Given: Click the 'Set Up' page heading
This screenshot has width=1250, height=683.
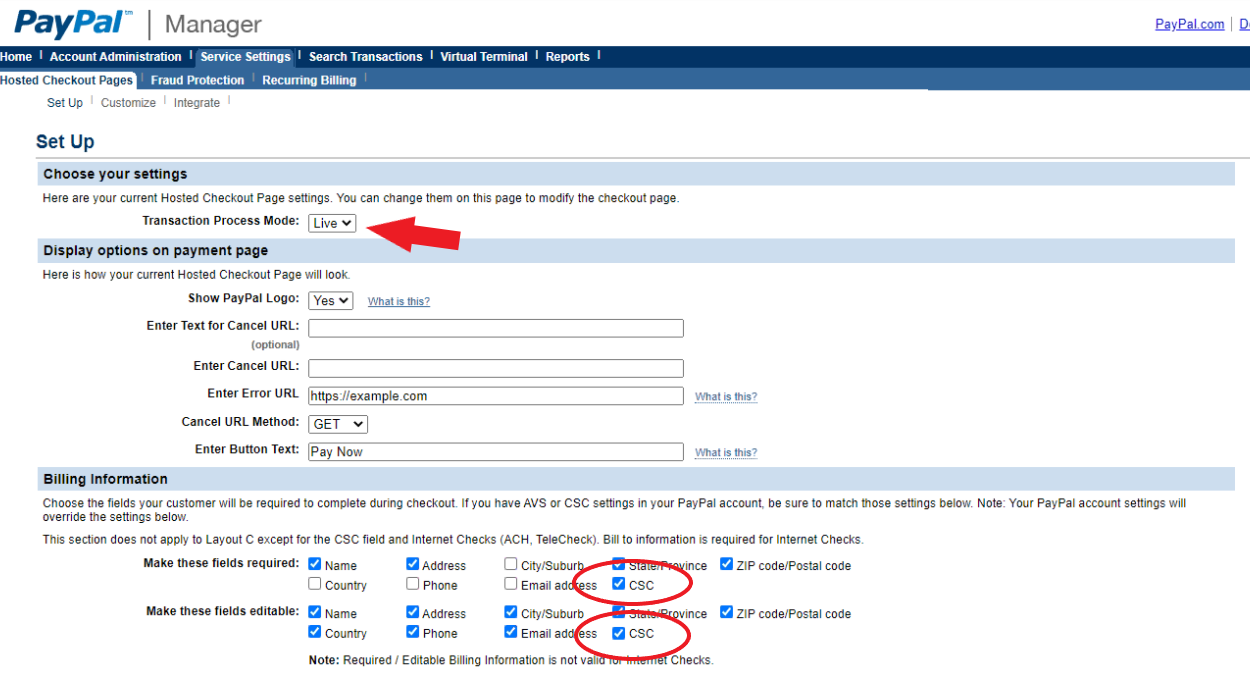Looking at the screenshot, I should [x=65, y=142].
